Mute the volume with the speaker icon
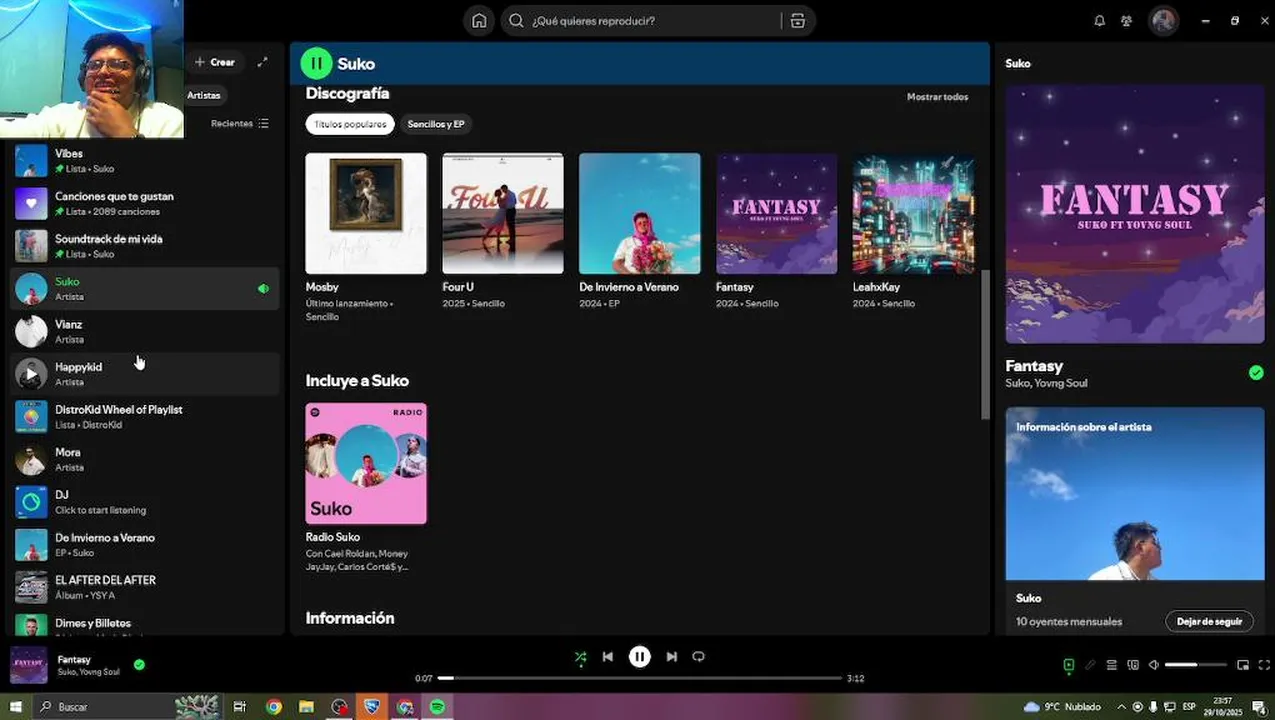 (x=1153, y=665)
